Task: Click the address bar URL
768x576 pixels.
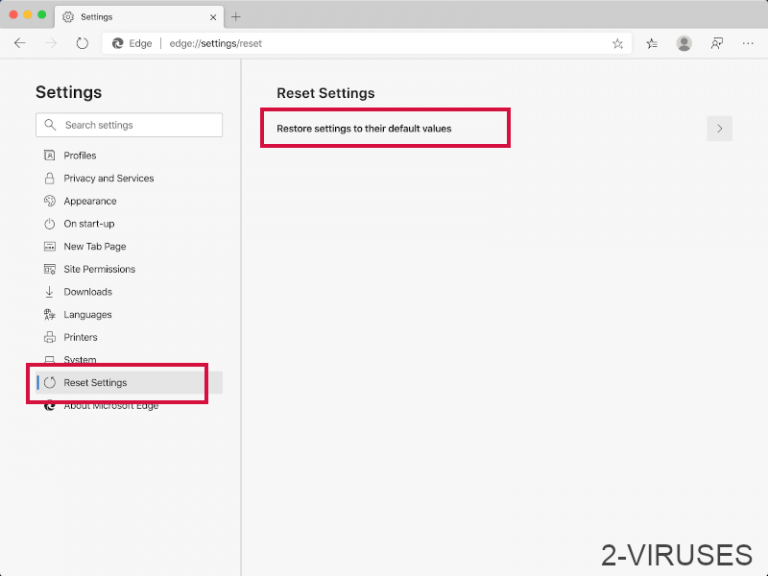Action: pyautogui.click(x=215, y=44)
